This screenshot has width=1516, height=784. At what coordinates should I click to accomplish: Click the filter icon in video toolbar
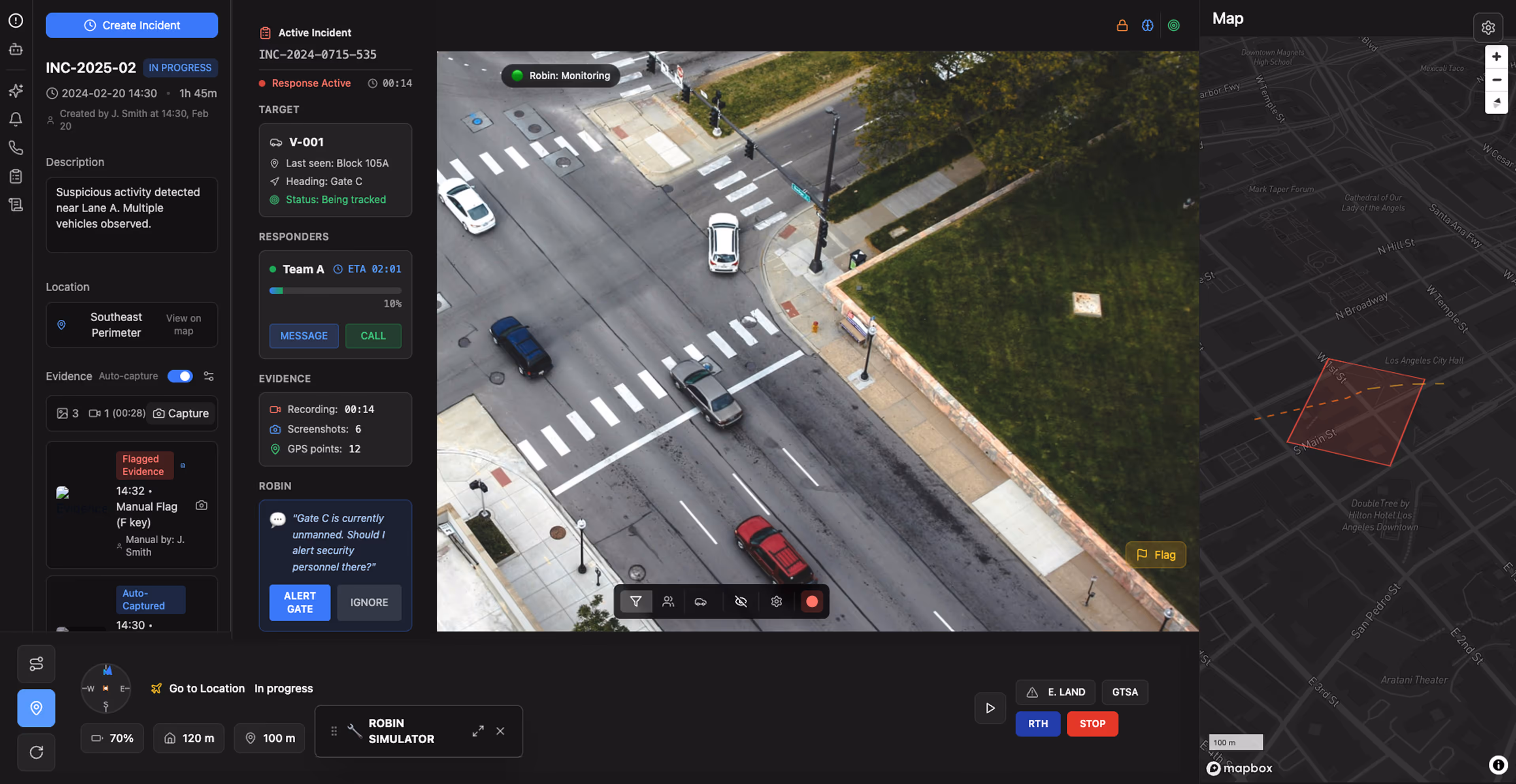[x=635, y=601]
